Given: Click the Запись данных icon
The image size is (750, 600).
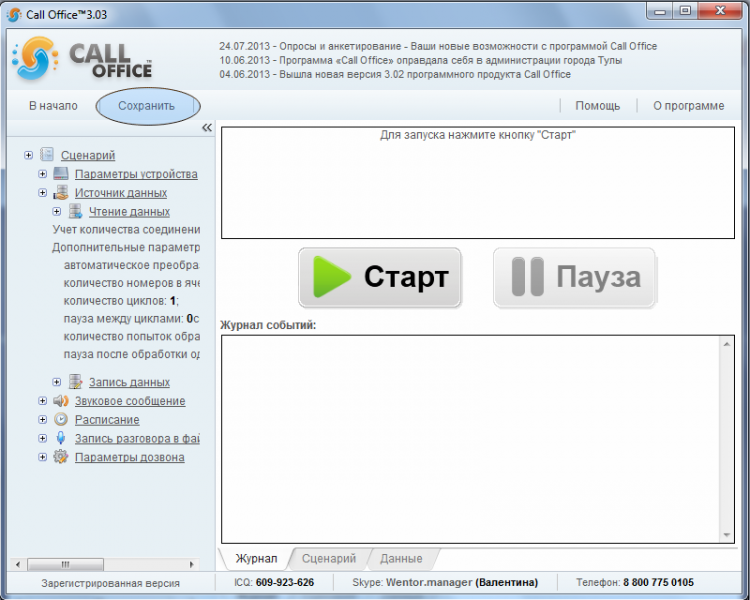Looking at the screenshot, I should (75, 381).
